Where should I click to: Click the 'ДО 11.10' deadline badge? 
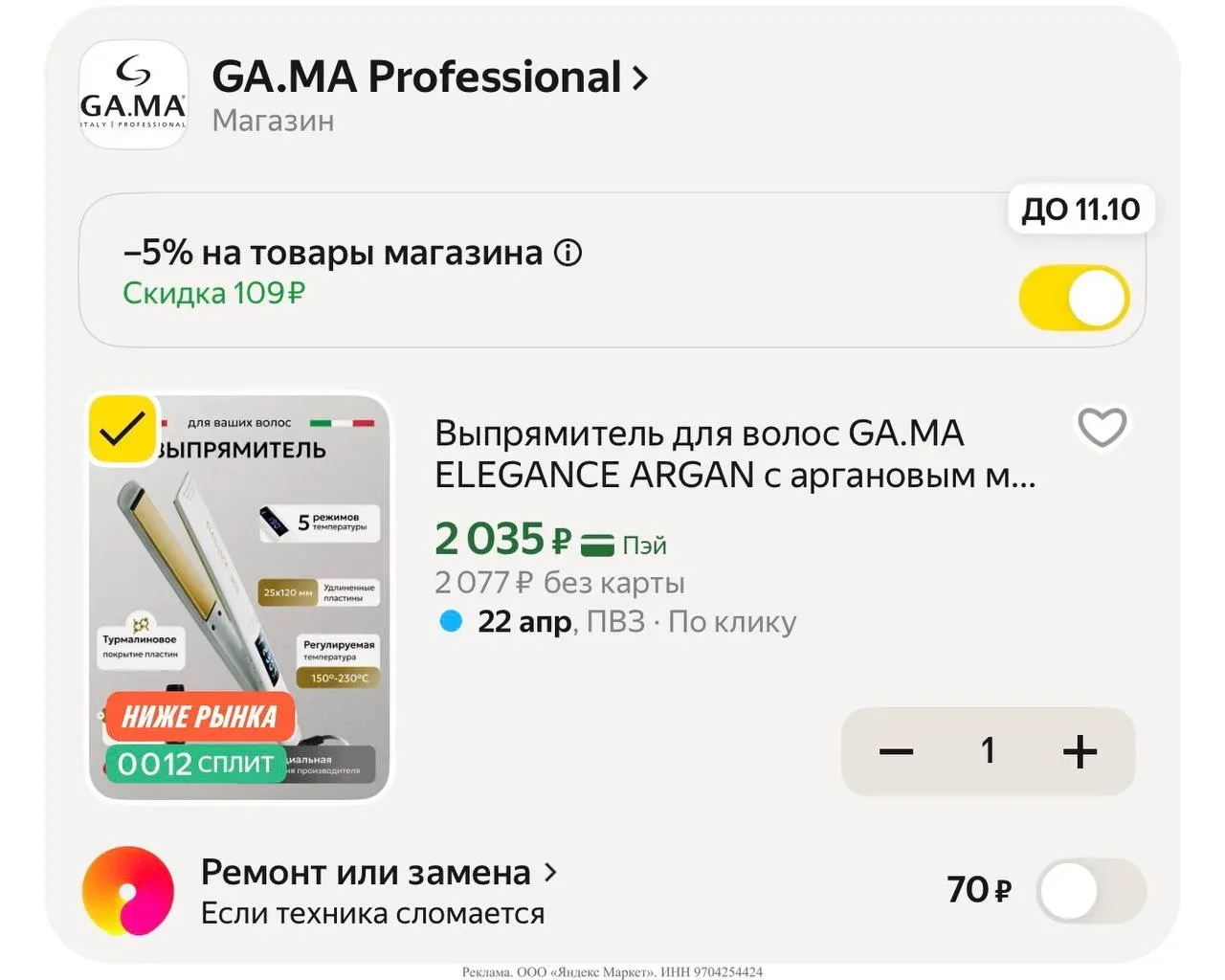1080,210
